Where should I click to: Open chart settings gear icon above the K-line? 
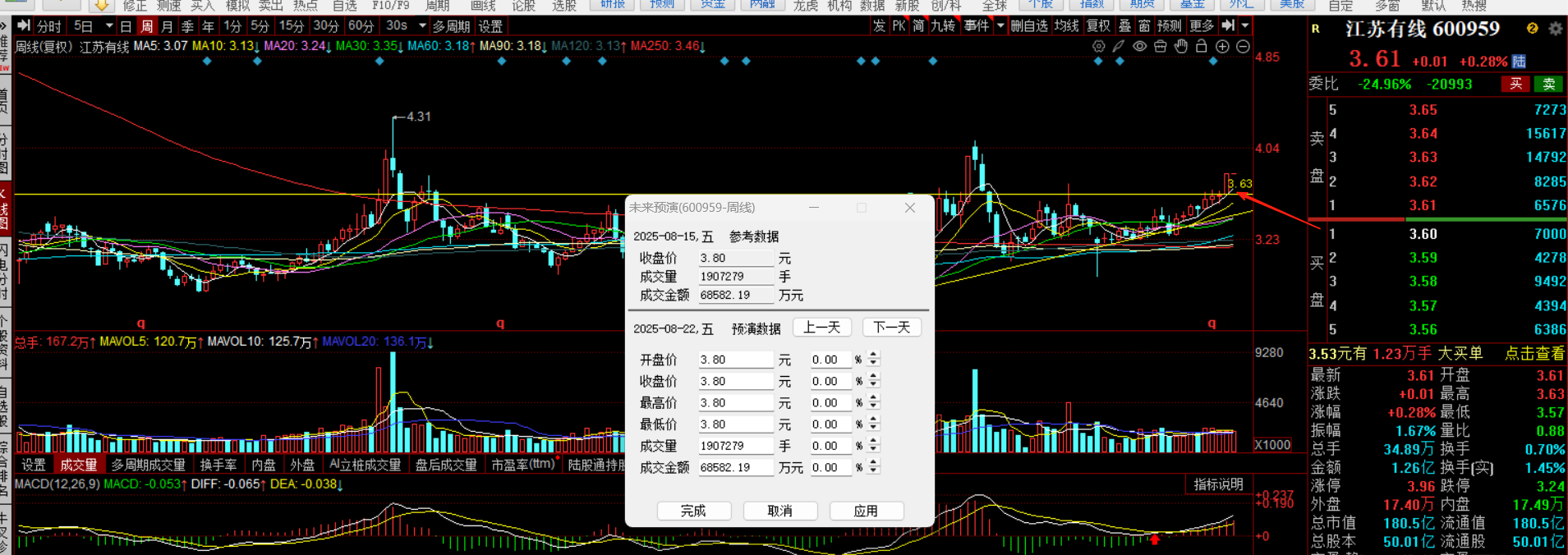1098,47
